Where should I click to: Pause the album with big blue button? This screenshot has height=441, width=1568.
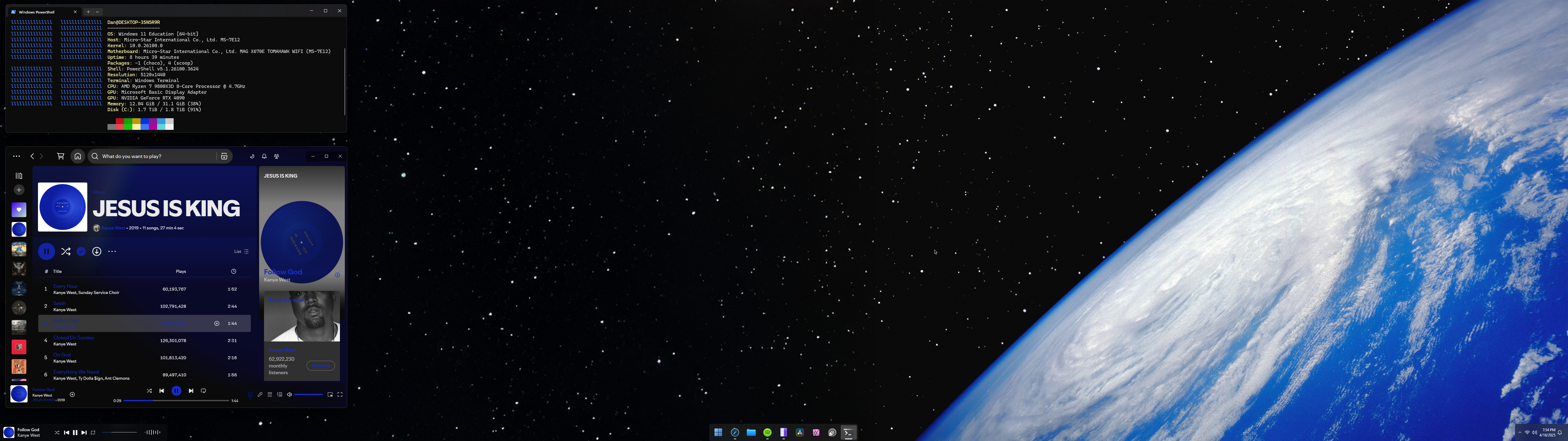tap(46, 251)
